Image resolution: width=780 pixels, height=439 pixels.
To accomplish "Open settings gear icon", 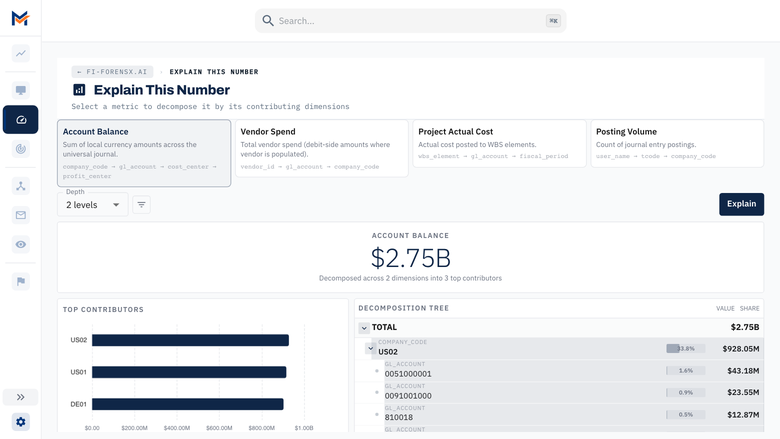I will pyautogui.click(x=20, y=422).
